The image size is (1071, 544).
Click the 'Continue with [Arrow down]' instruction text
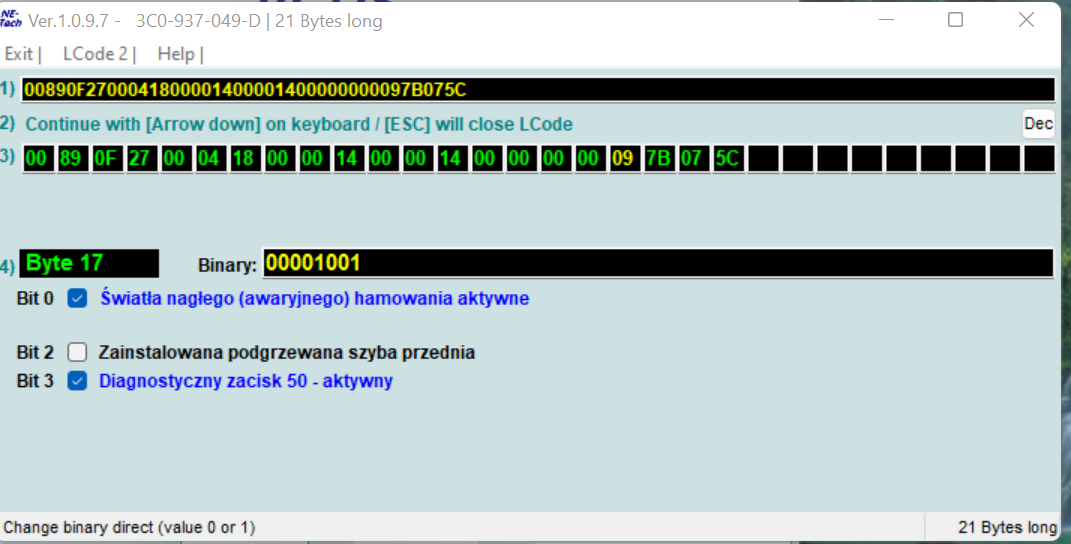[298, 124]
